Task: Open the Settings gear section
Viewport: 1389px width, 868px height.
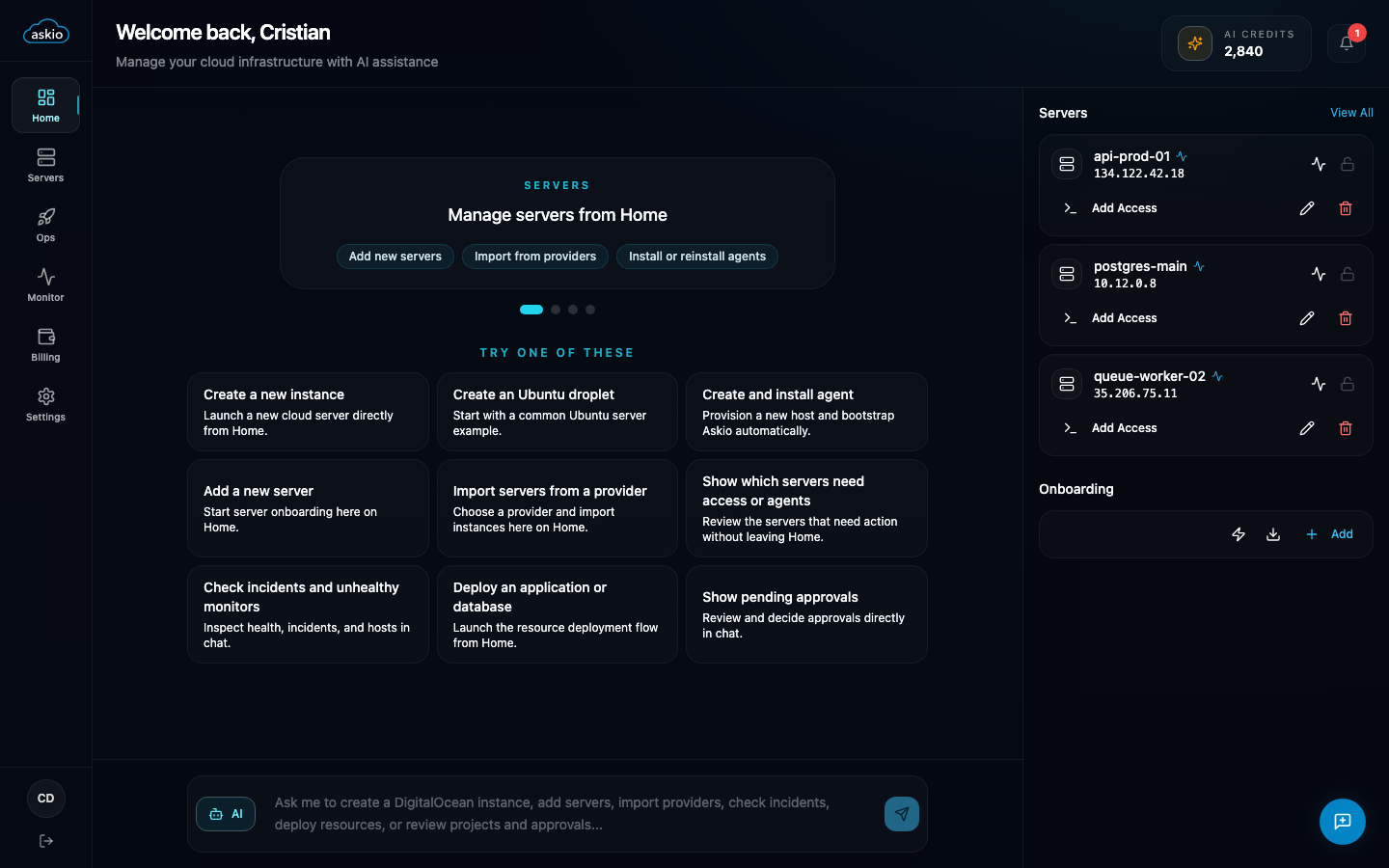Action: click(45, 404)
